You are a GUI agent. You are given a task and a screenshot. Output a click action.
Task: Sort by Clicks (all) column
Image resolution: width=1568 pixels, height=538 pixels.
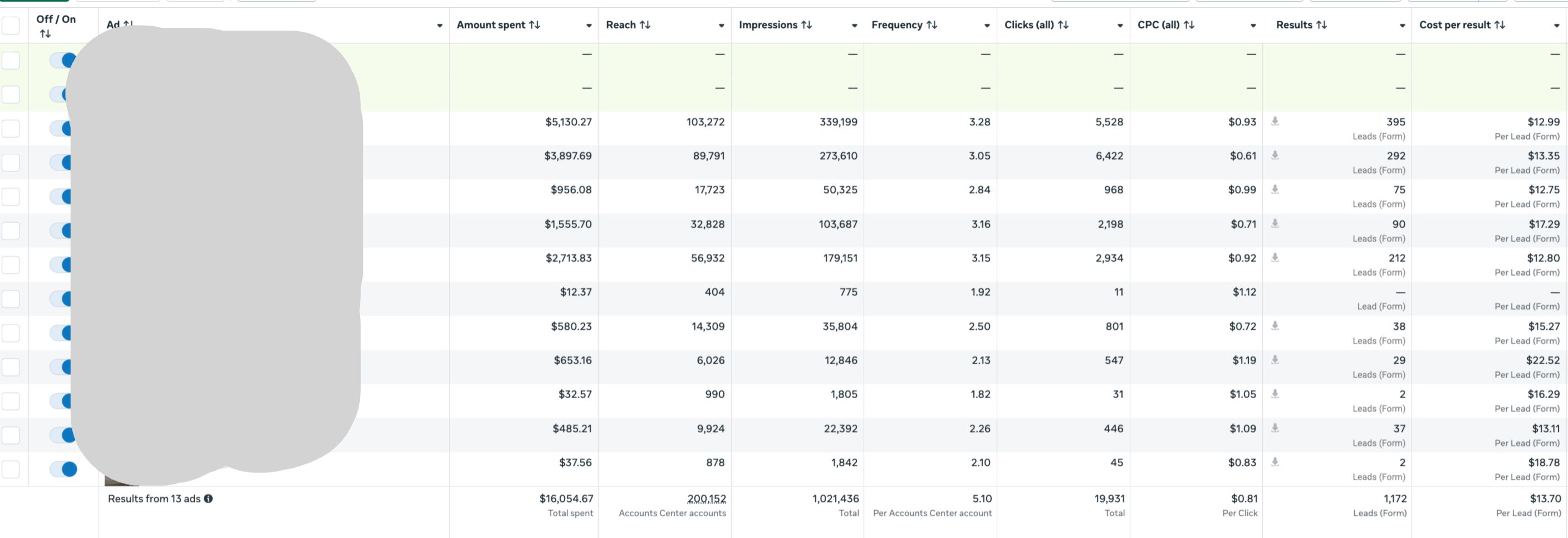coord(1063,25)
